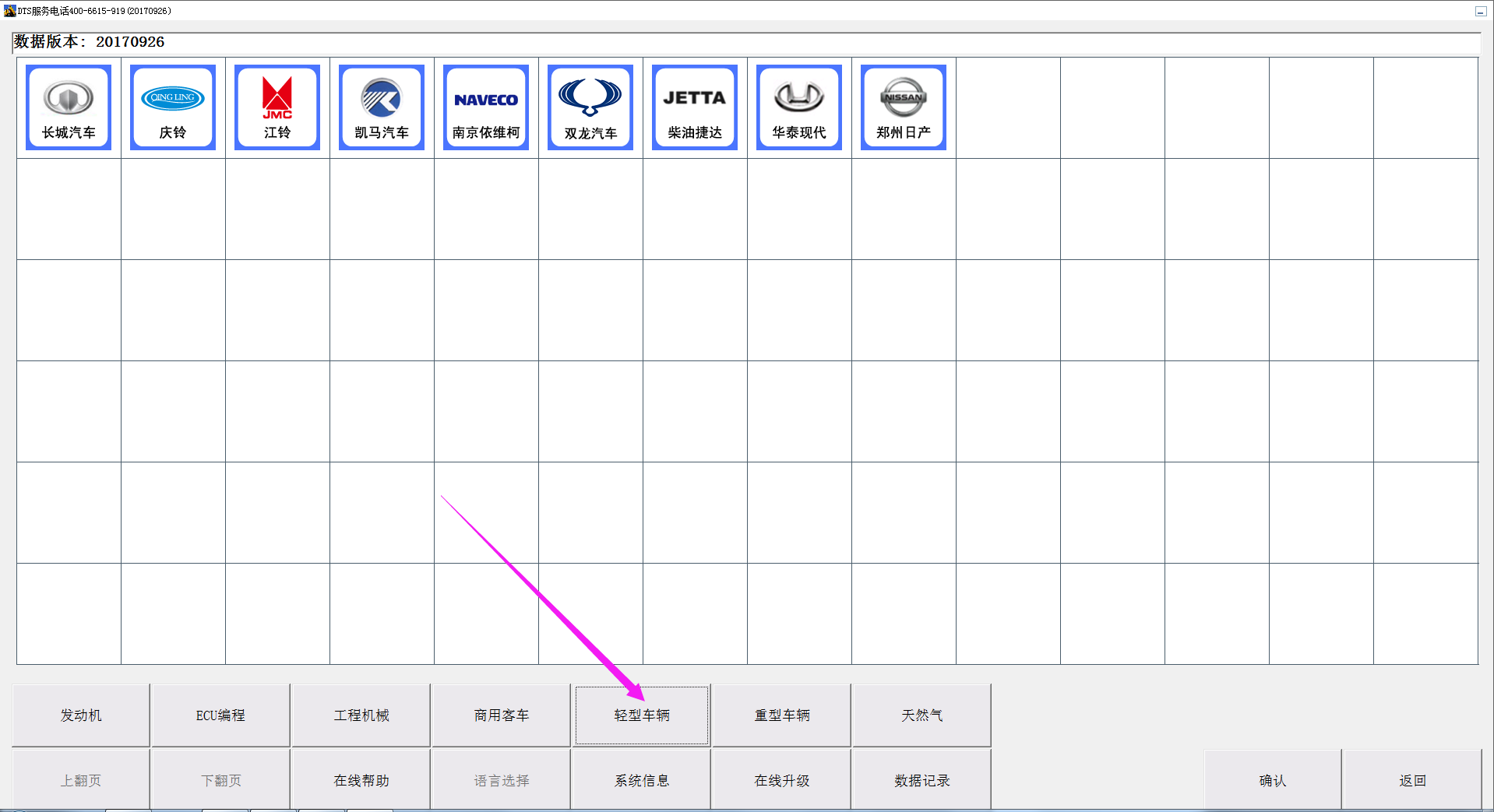This screenshot has height=812, width=1494.
Task: View 系统信息 system information
Action: (x=642, y=779)
